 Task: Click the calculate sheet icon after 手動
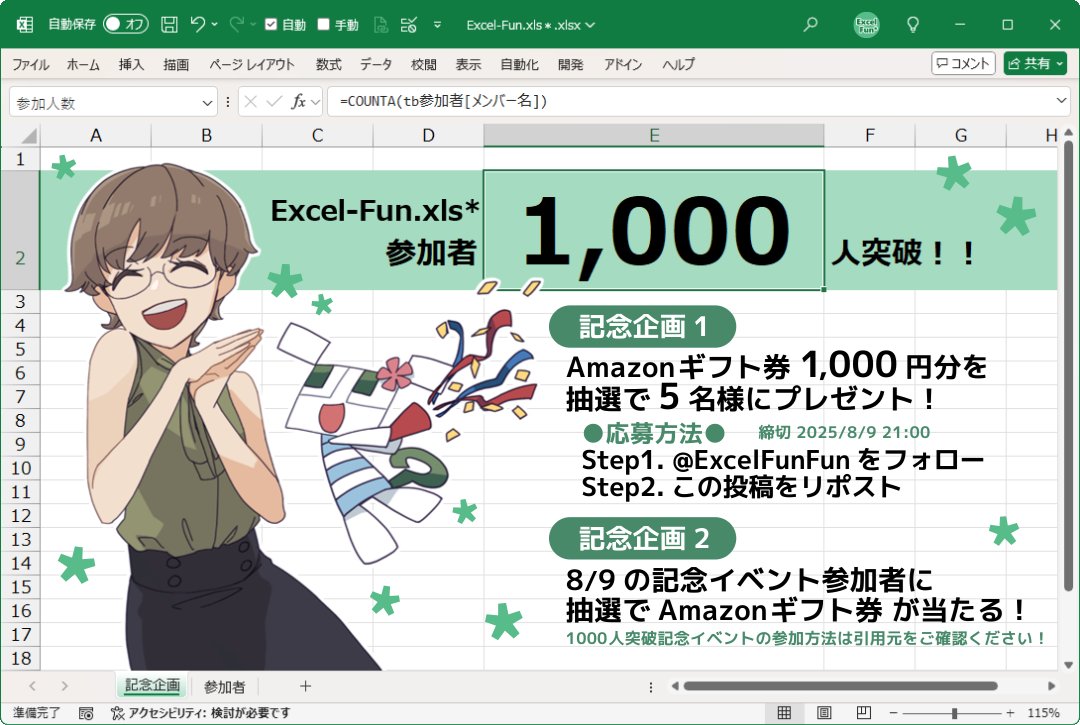381,25
